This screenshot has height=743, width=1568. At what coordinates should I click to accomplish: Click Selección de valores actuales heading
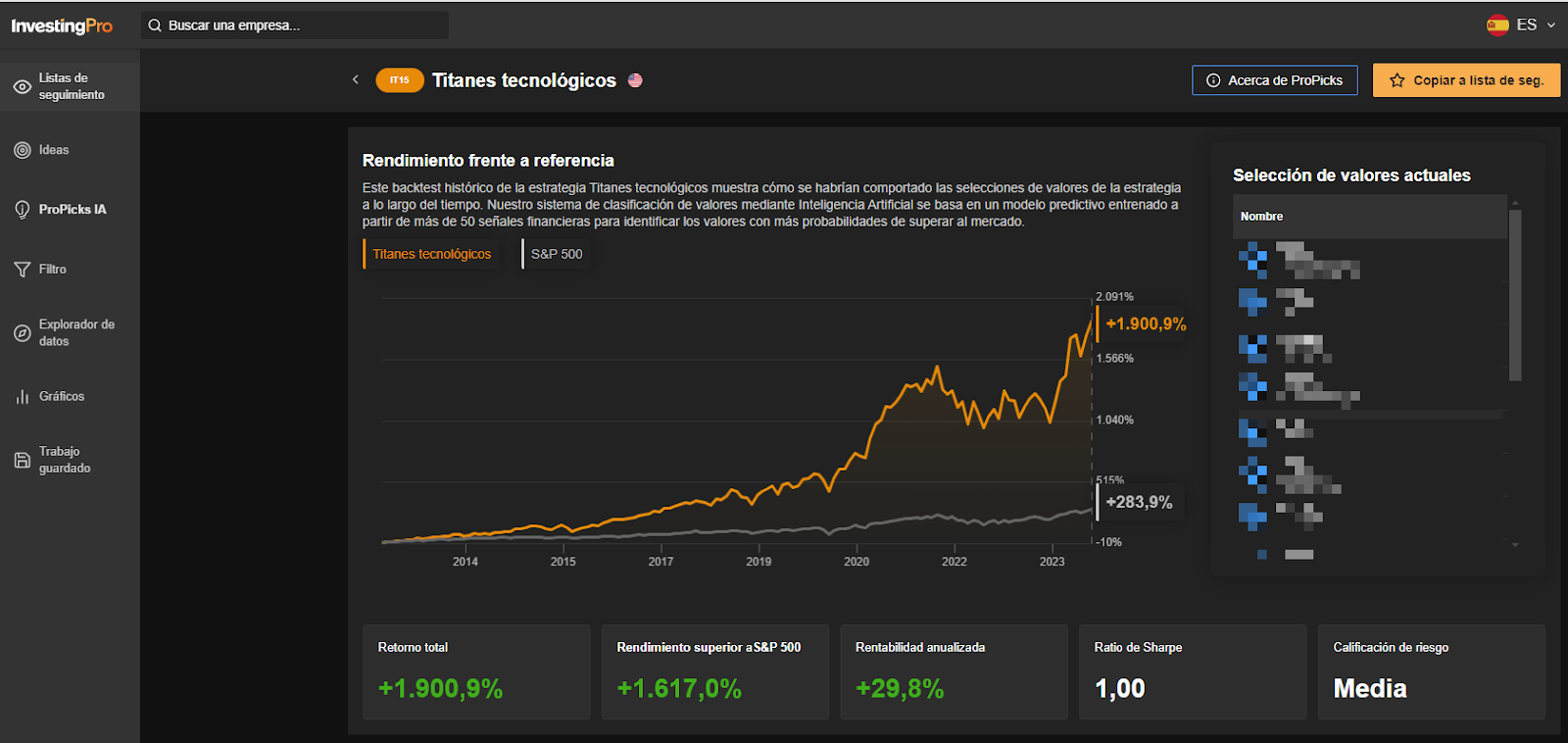1351,175
